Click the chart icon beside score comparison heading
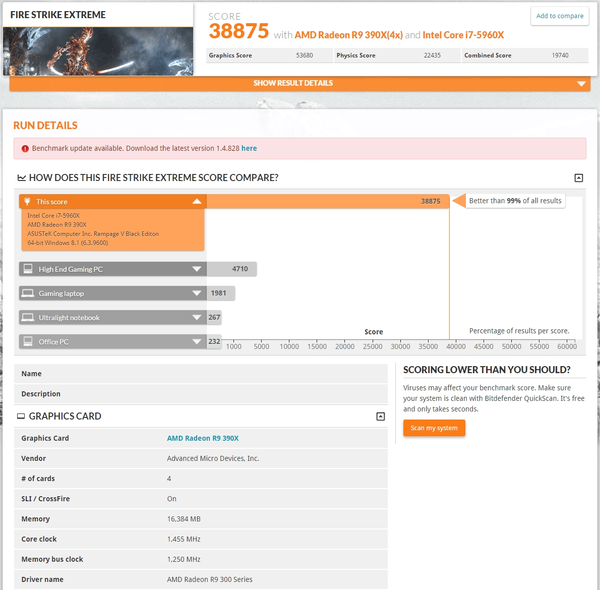The width and height of the screenshot is (600, 590). click(21, 178)
